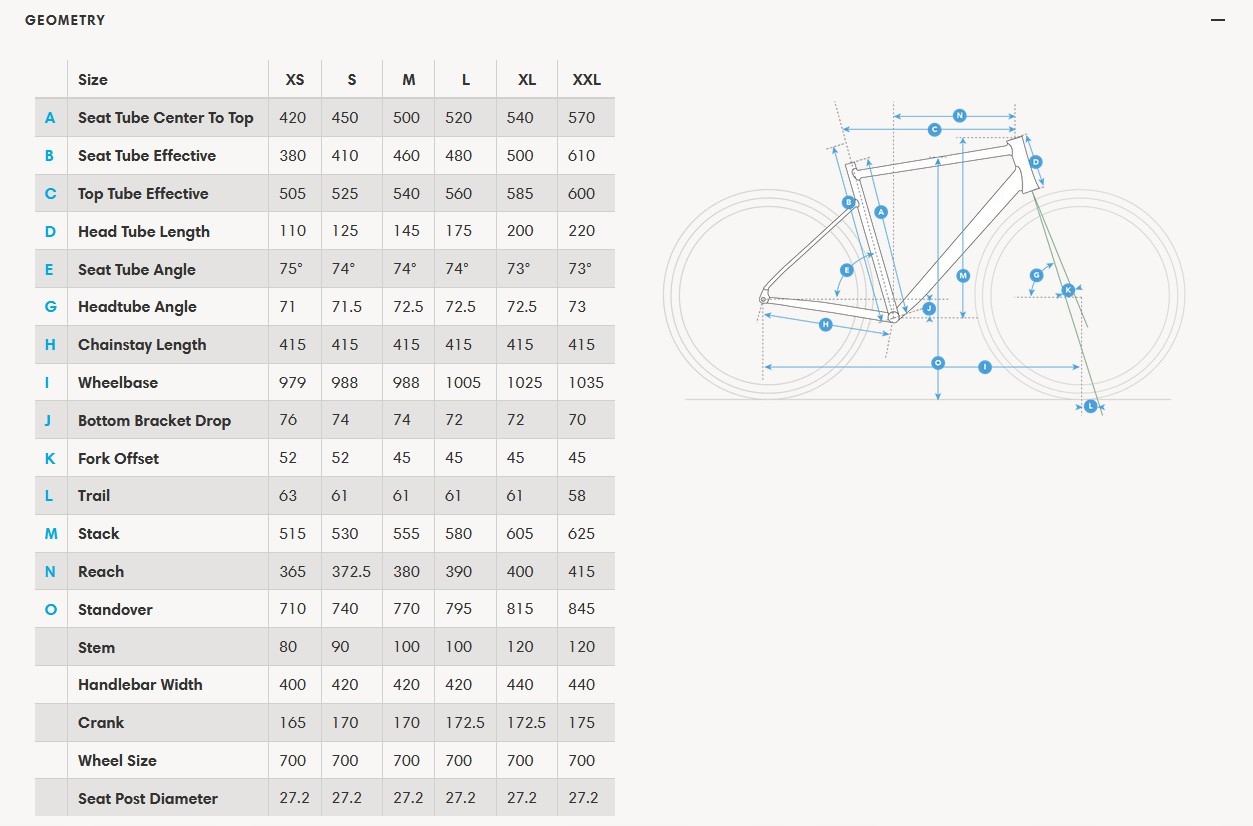Click the Seat Tube Center To Top row label
Viewport: 1253px width, 826px height.
coord(166,118)
